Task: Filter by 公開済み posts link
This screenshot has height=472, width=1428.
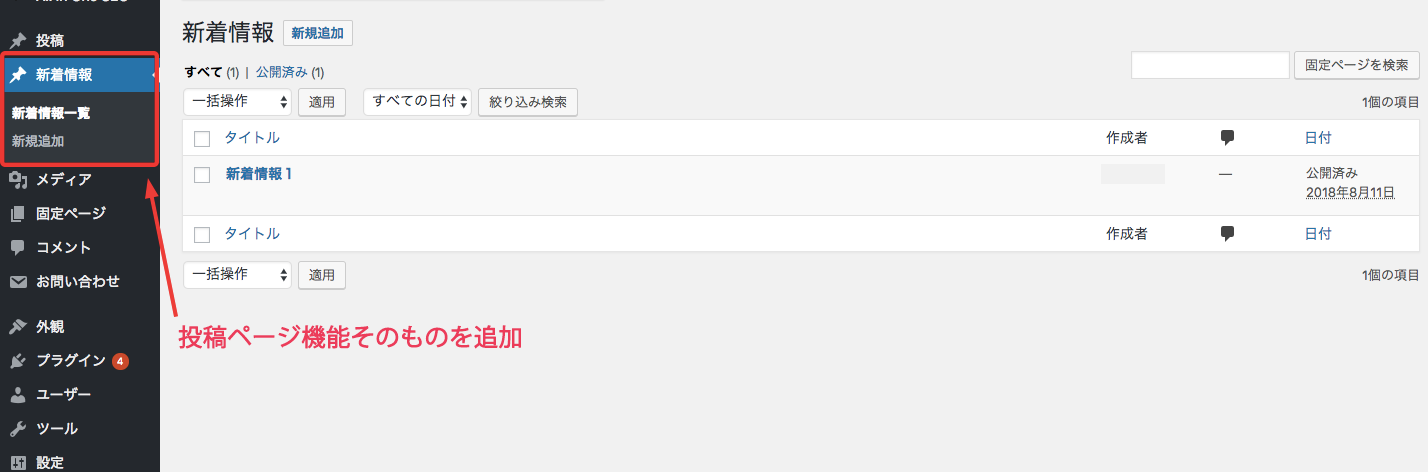Action: tap(282, 72)
